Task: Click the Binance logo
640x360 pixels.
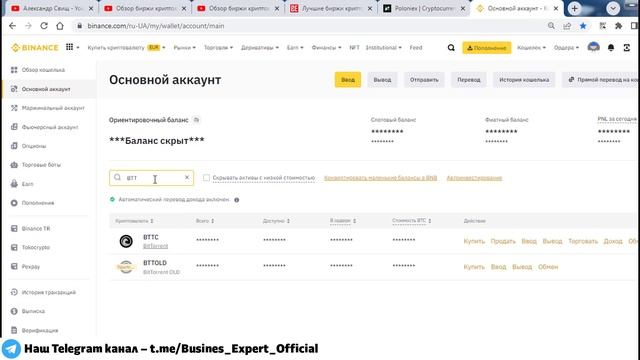Action: click(x=35, y=48)
